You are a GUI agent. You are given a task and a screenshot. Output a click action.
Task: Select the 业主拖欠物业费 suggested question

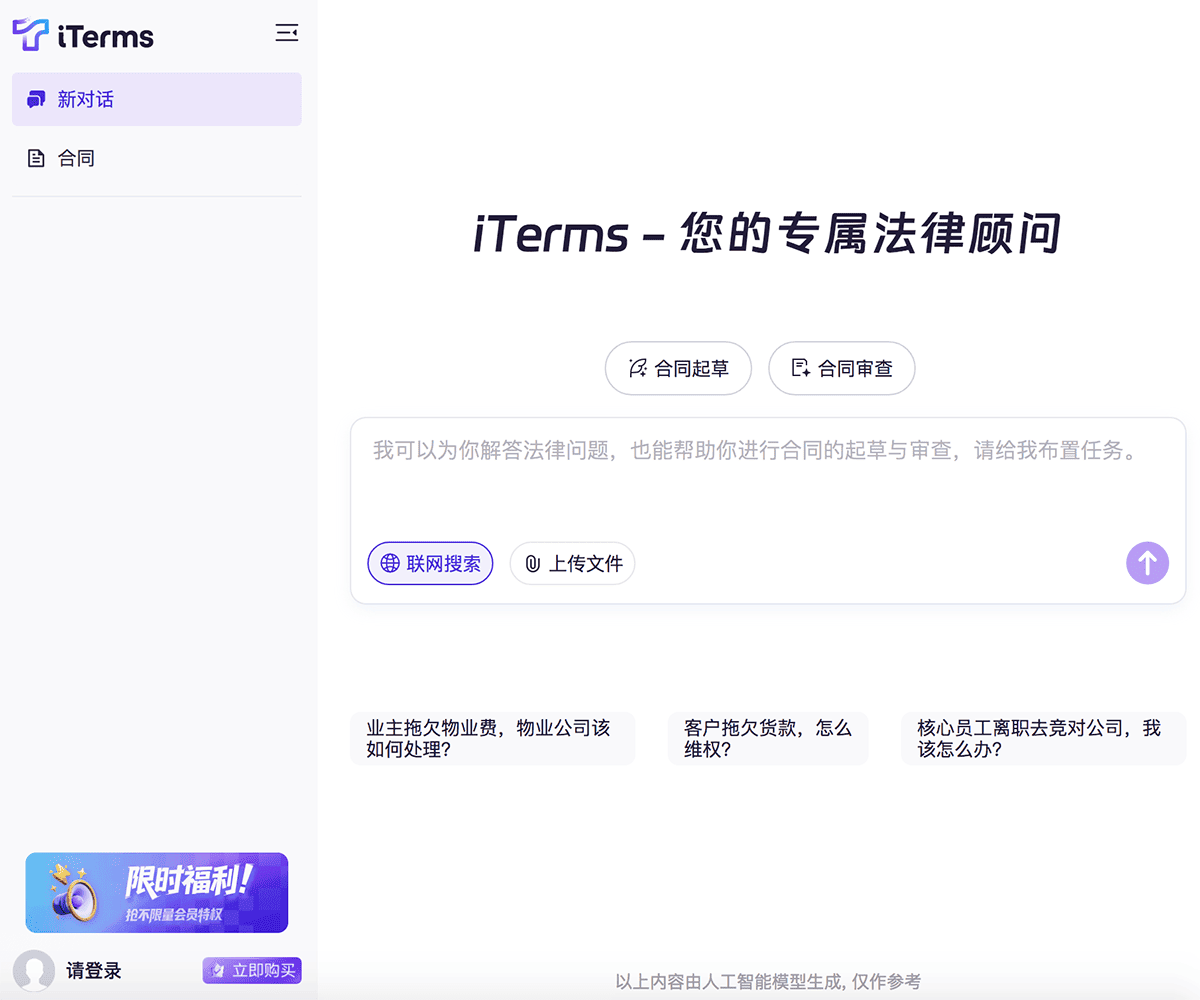coord(492,738)
